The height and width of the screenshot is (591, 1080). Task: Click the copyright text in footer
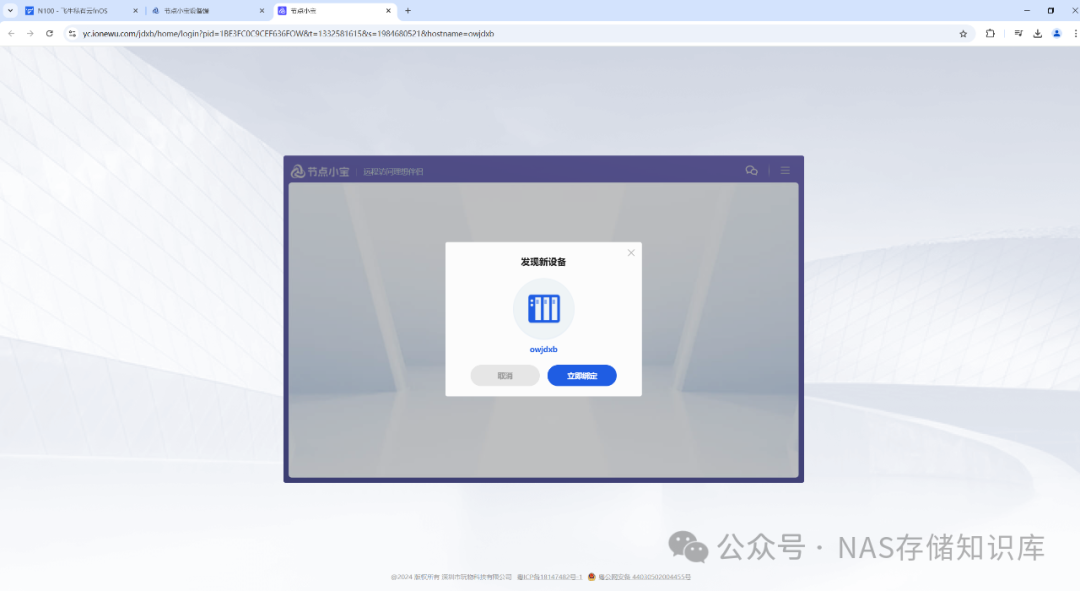coord(451,577)
